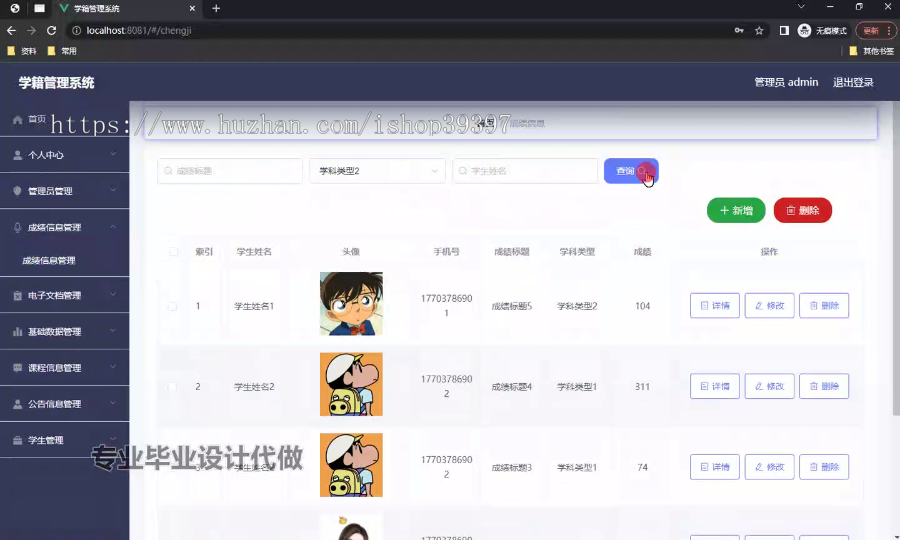Collapse 成绩信息管理 sidebar menu

(x=64, y=227)
